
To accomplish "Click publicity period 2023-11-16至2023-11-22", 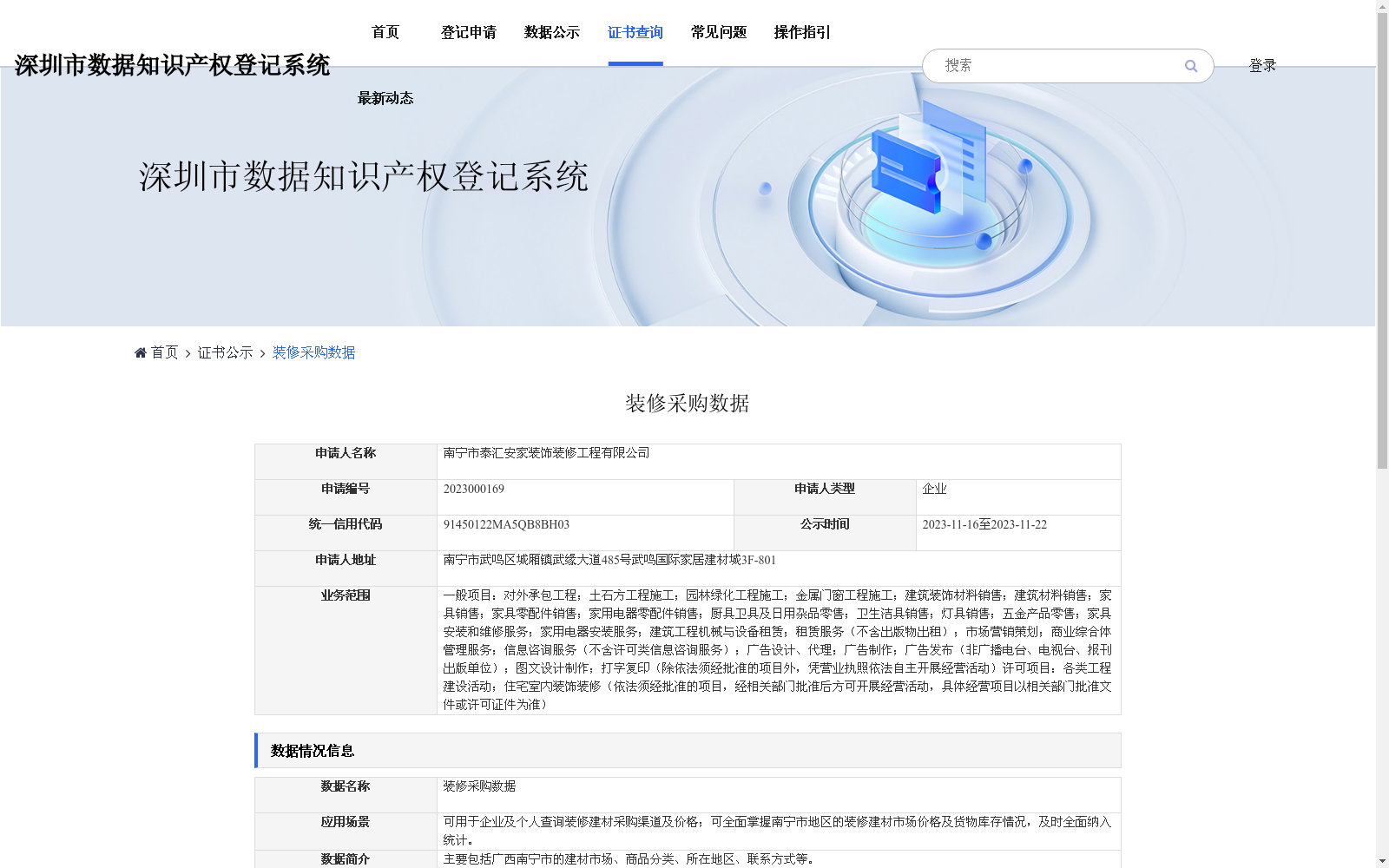I will tap(984, 524).
